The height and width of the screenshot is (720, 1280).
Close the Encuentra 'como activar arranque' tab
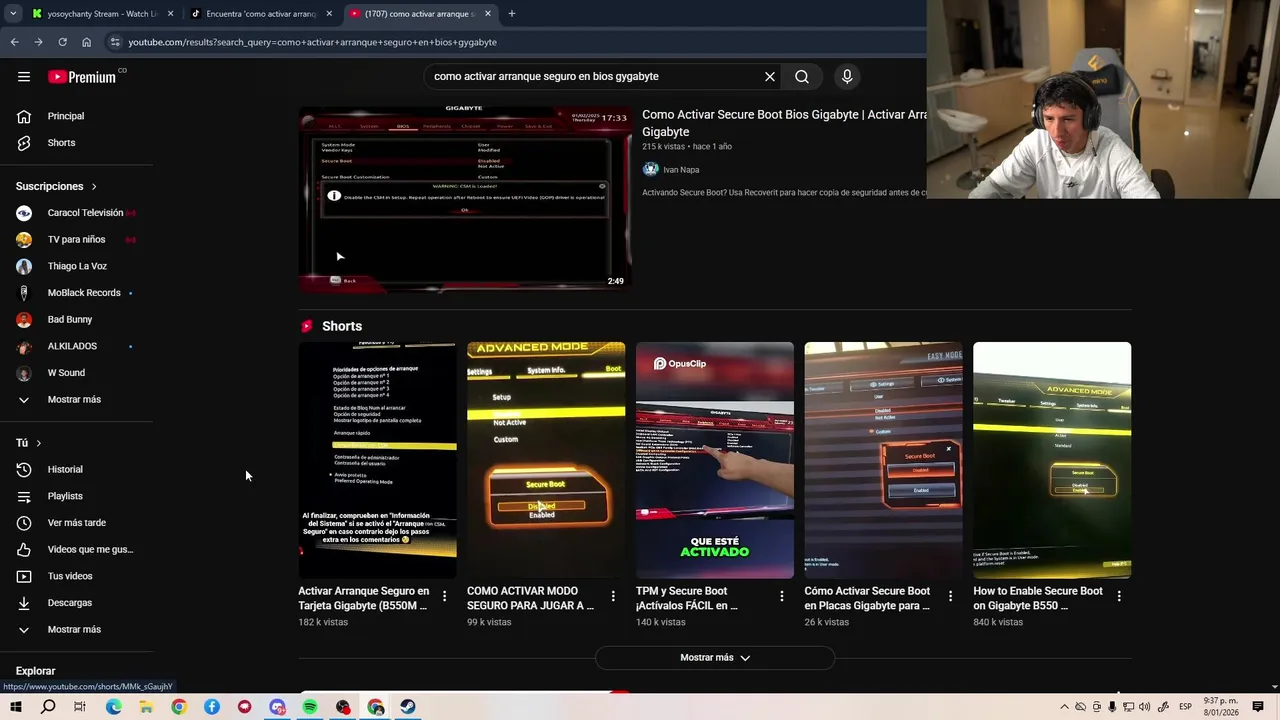pos(329,14)
